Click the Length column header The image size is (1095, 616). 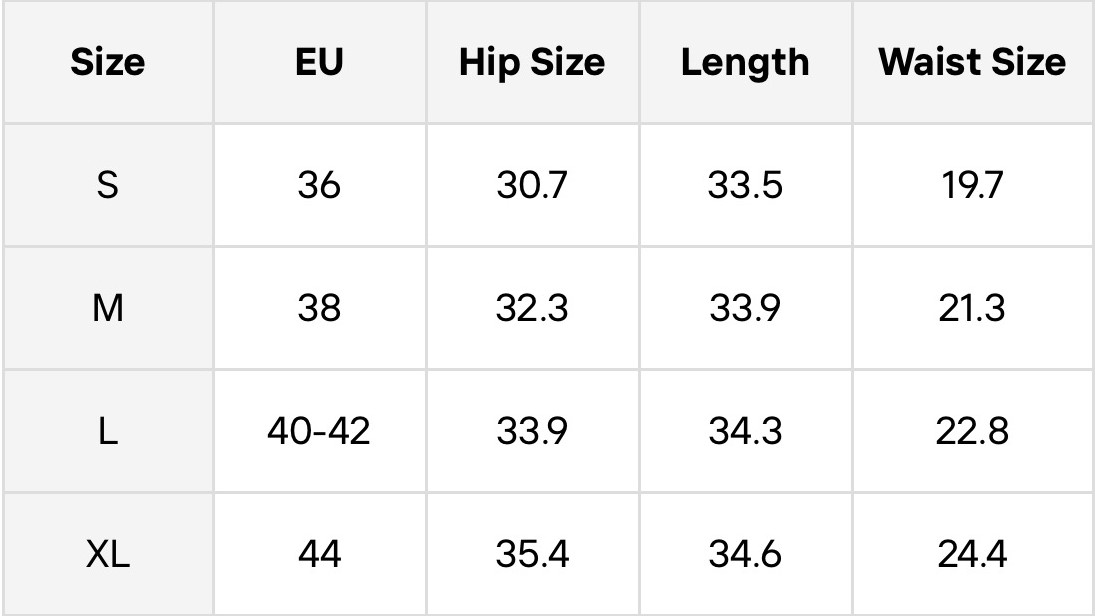[745, 62]
